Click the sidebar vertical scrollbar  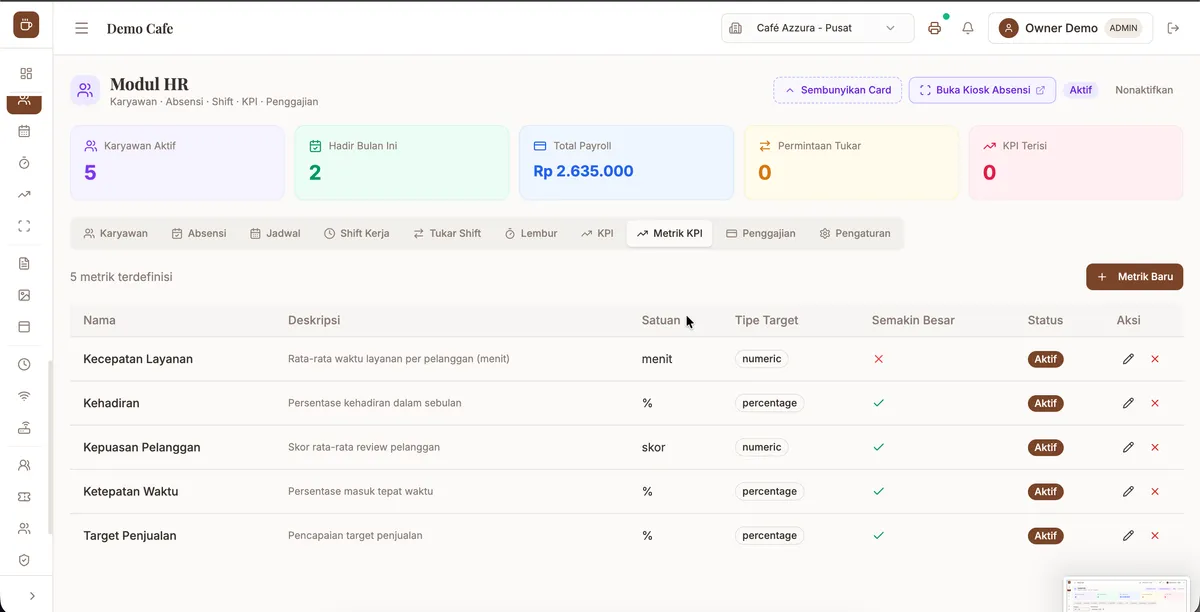pos(49,445)
